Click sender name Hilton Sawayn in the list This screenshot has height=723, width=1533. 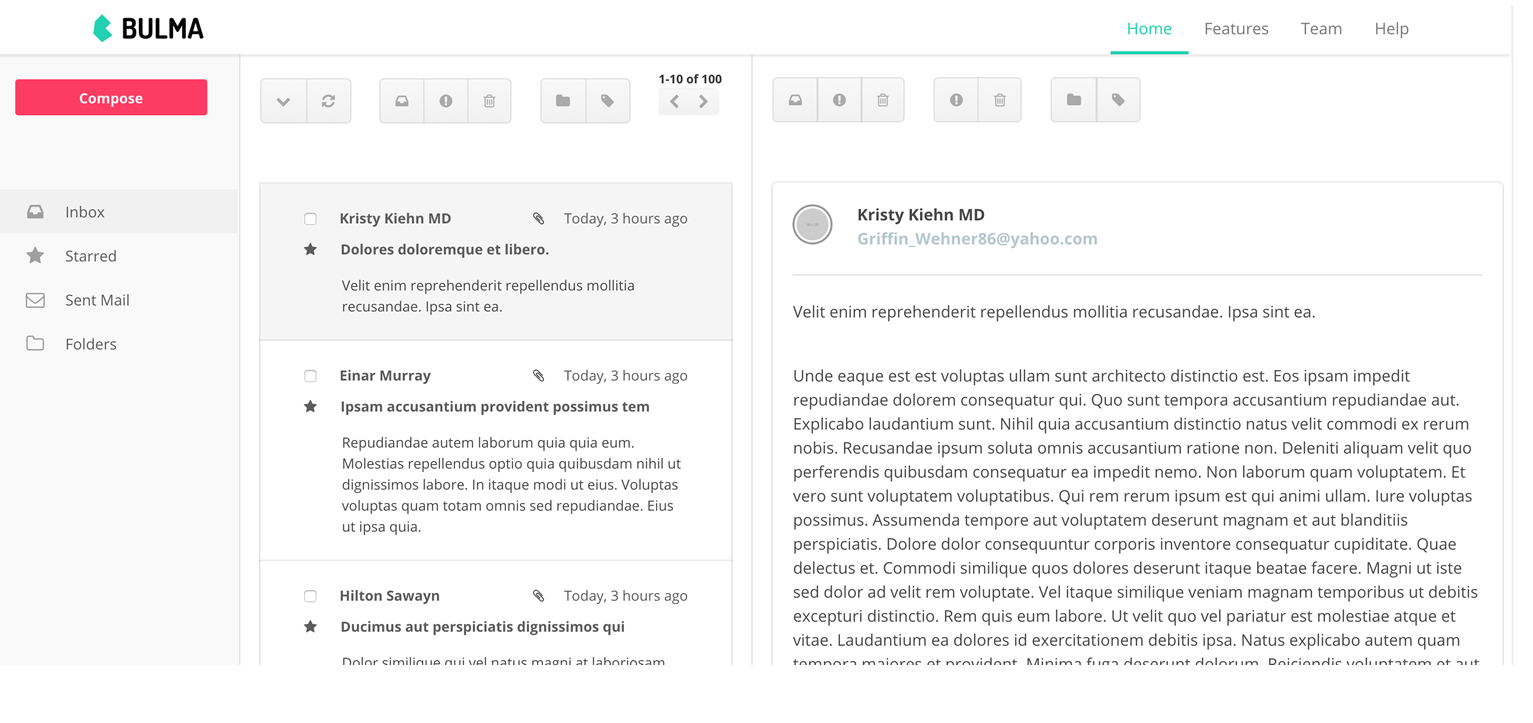tap(389, 595)
